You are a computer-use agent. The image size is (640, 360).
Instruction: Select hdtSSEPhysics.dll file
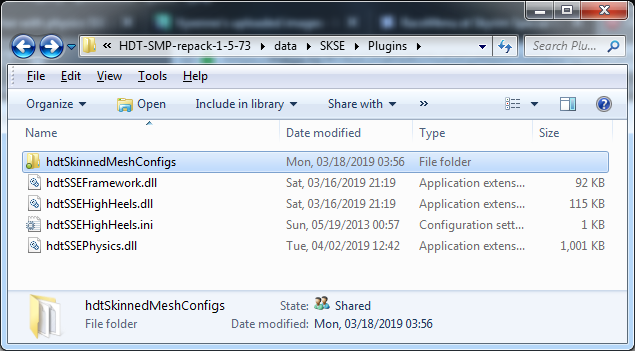(x=91, y=246)
